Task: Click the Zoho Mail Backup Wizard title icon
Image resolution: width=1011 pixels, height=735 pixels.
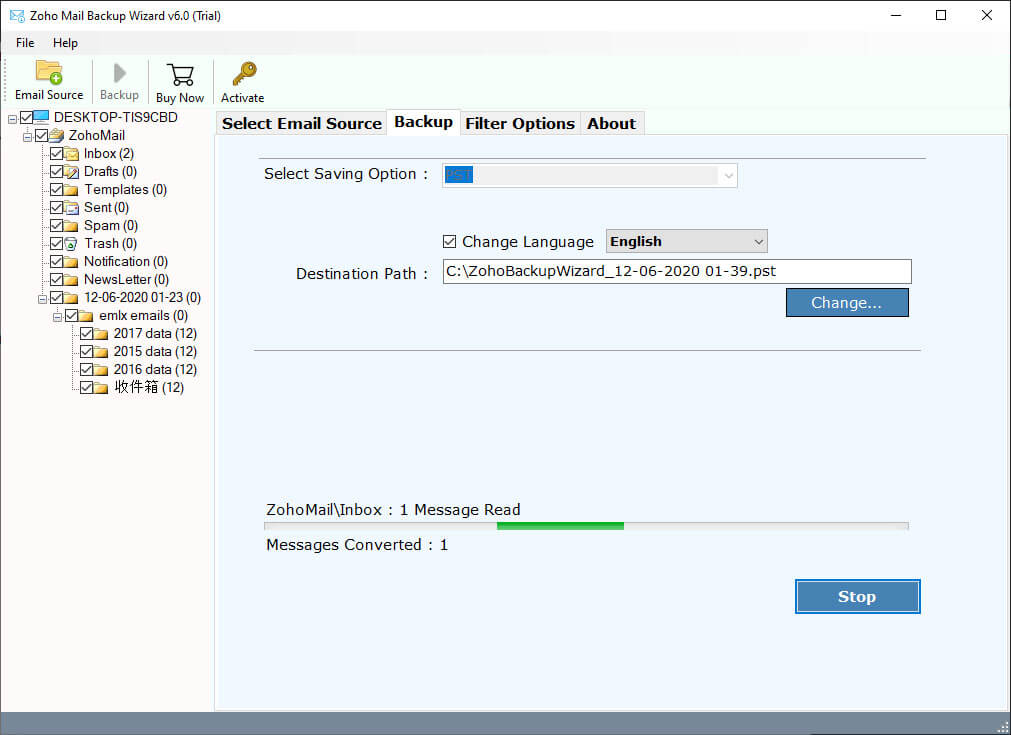Action: tap(17, 15)
